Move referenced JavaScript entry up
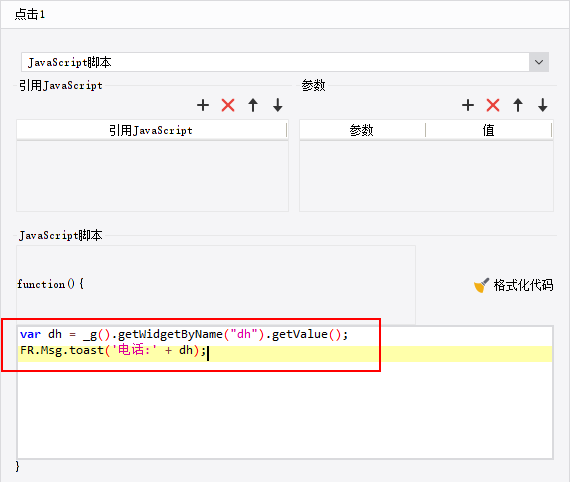The image size is (570, 482). 253,105
